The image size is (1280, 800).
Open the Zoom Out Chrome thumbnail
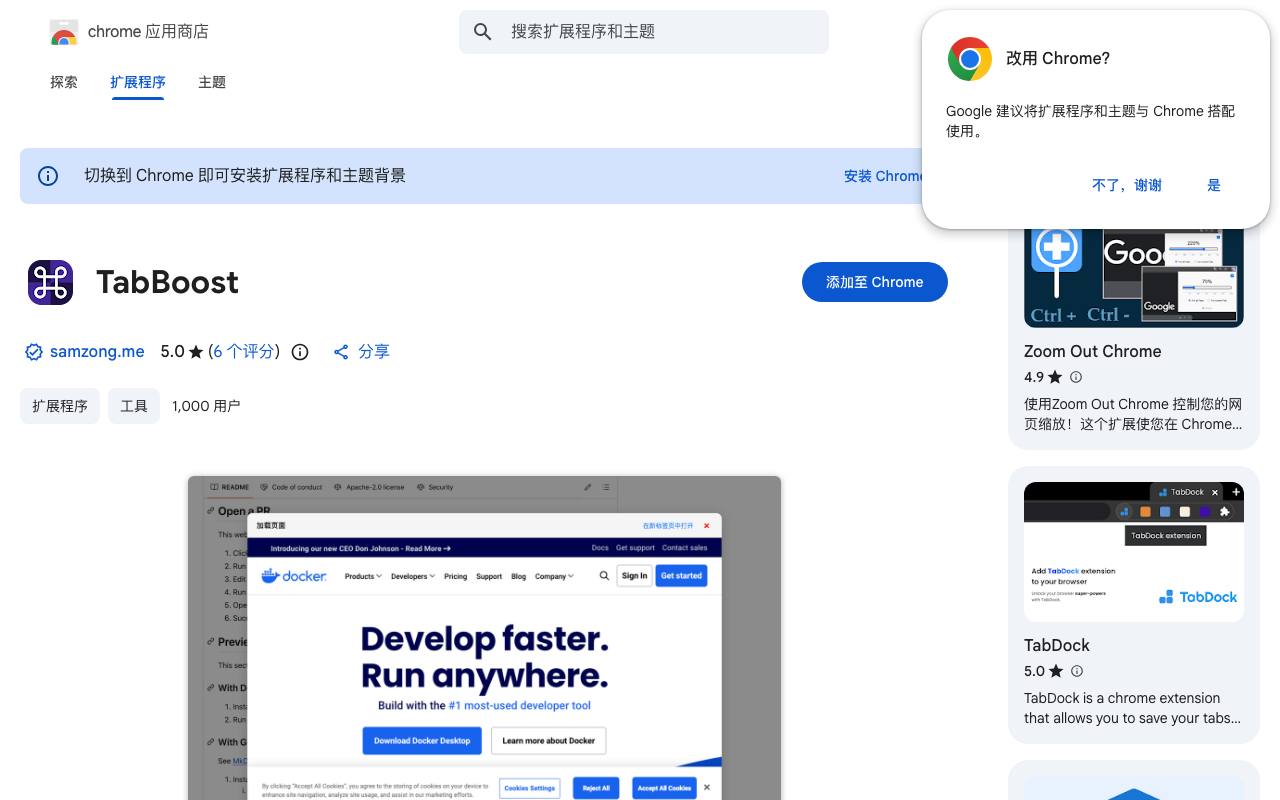[1134, 277]
